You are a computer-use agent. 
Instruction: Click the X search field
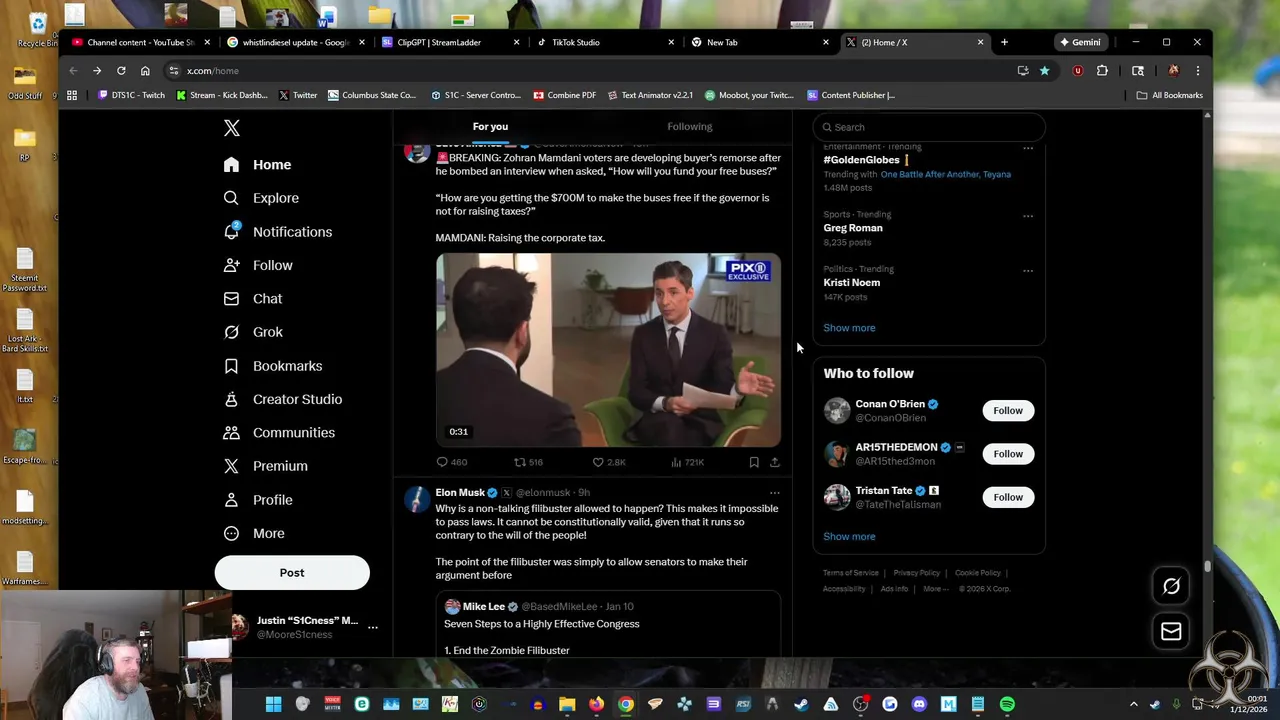tap(929, 127)
